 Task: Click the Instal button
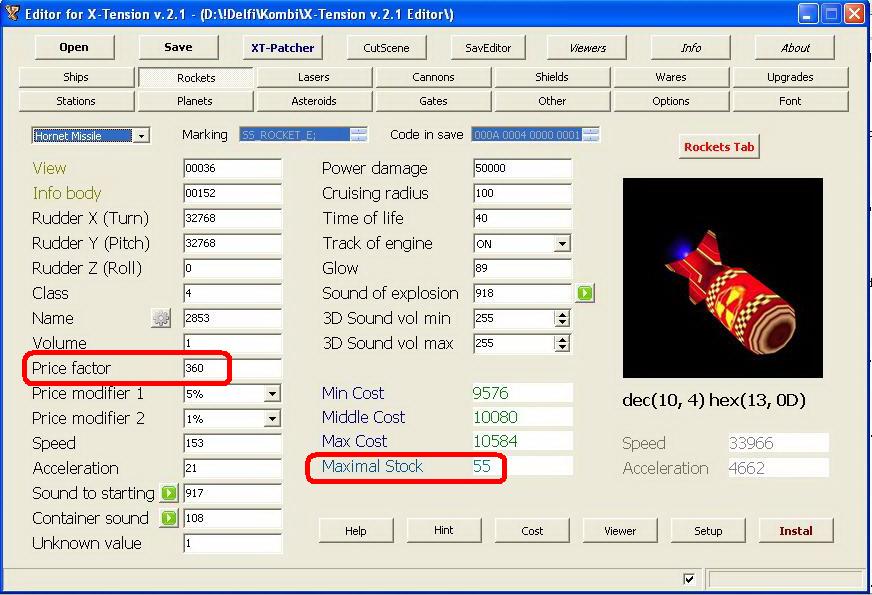coord(795,531)
